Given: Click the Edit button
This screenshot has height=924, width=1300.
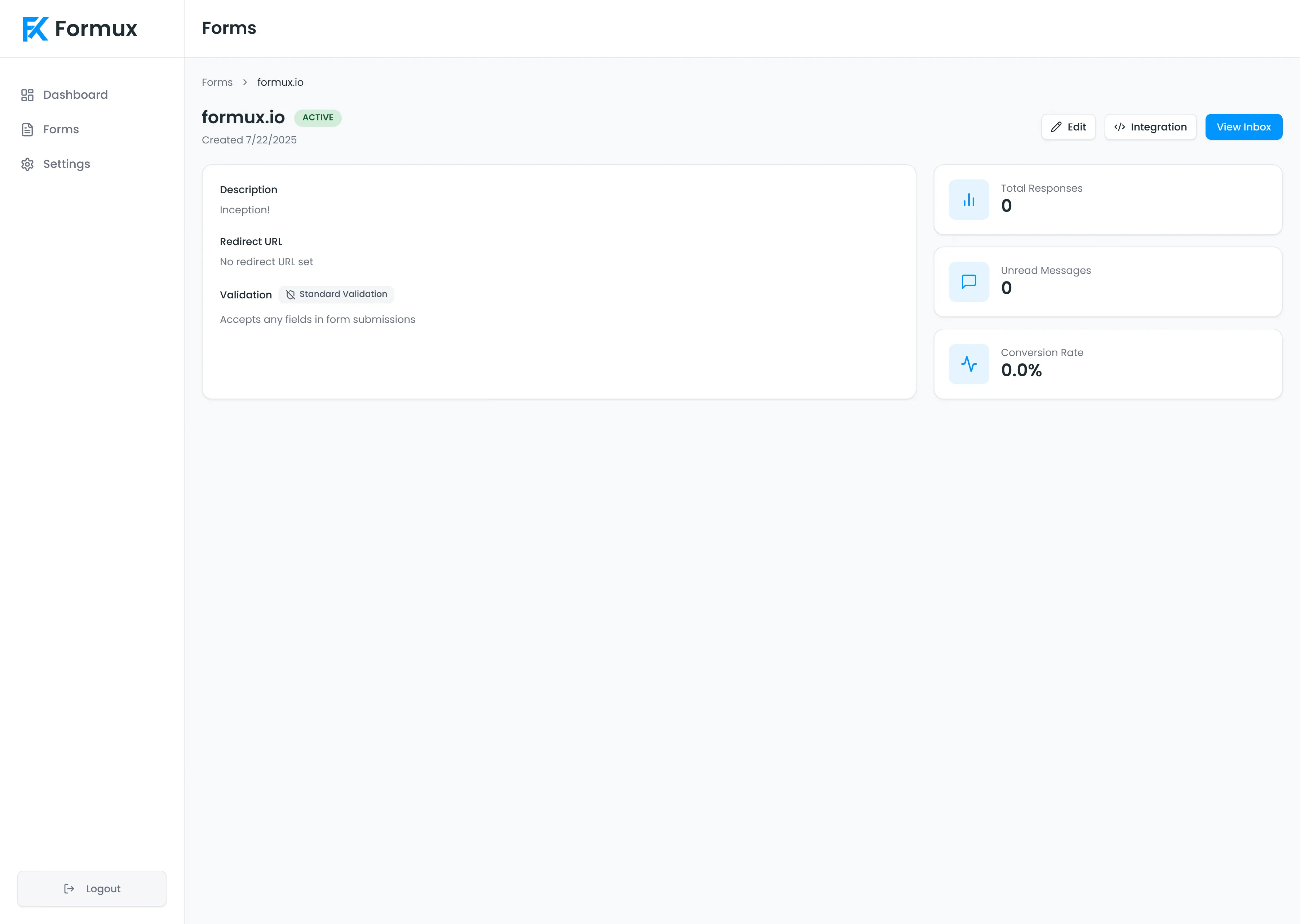Looking at the screenshot, I should [x=1068, y=127].
